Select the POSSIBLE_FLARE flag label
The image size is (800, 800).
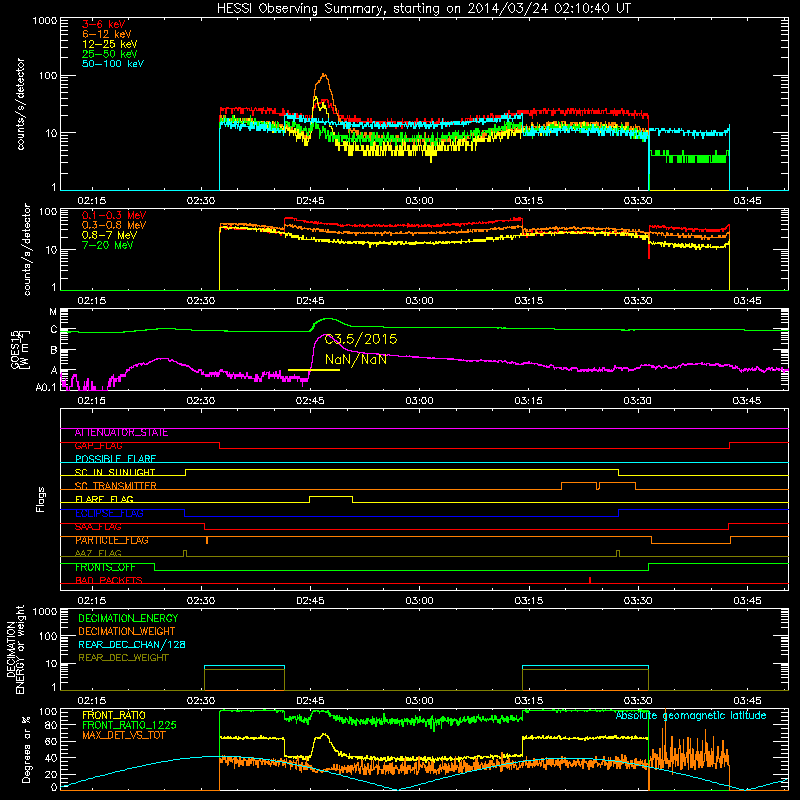coord(115,459)
